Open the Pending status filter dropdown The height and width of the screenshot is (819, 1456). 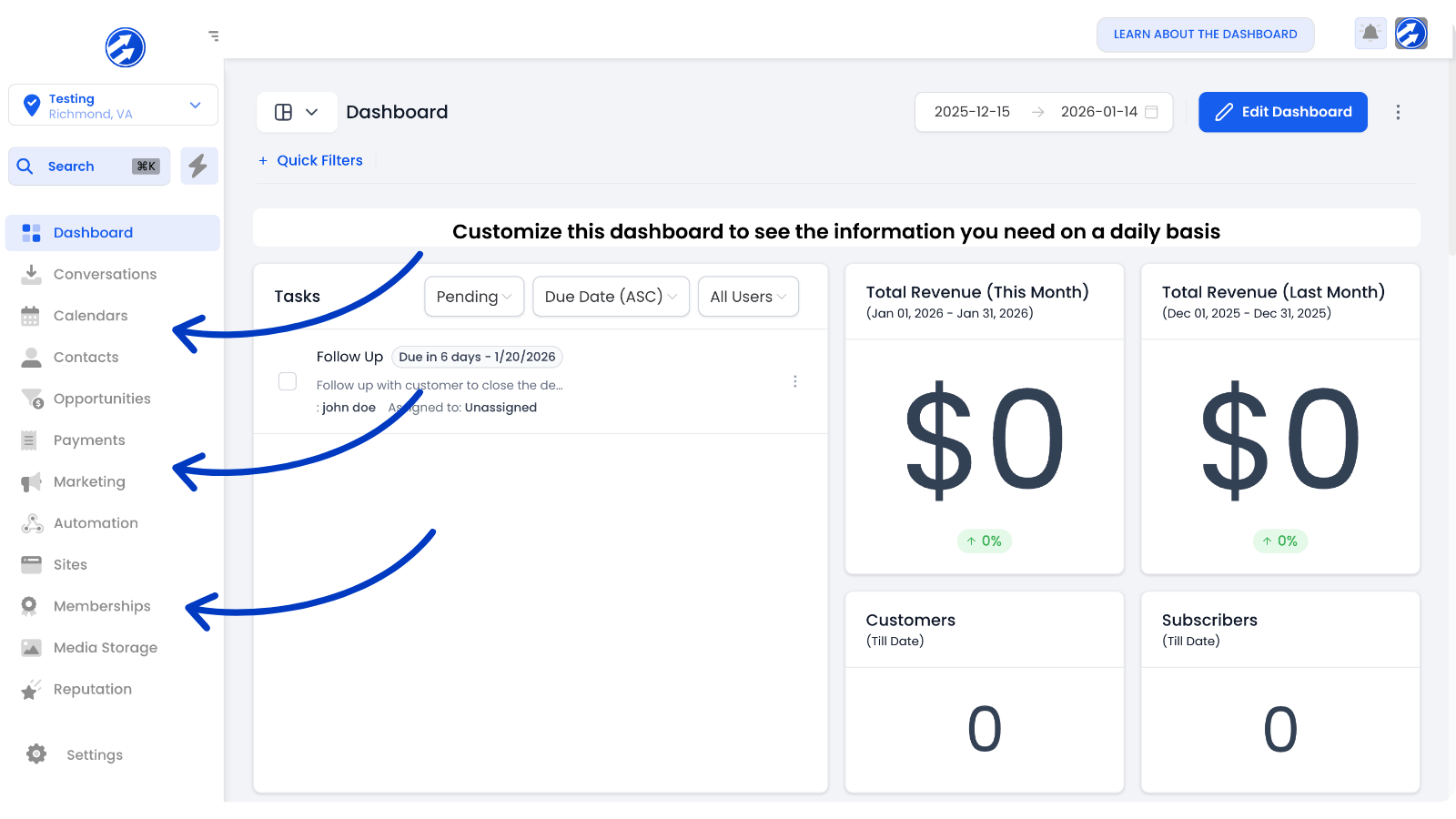[474, 297]
